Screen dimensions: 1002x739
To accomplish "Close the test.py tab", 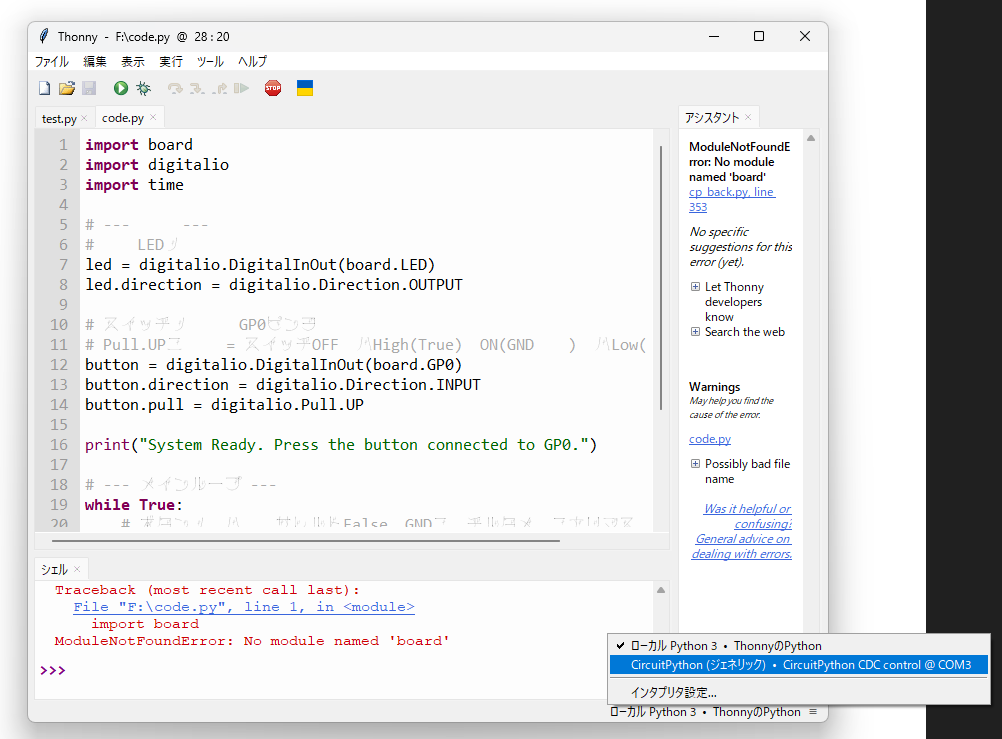I will click(x=84, y=119).
